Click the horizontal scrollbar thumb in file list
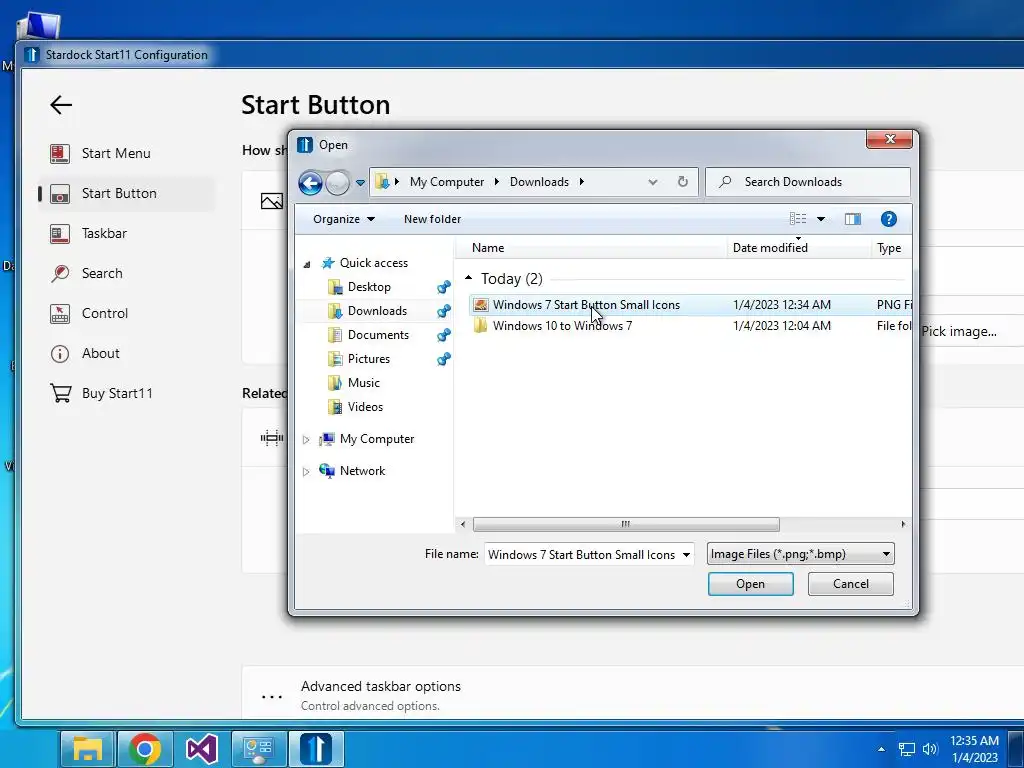 626,524
